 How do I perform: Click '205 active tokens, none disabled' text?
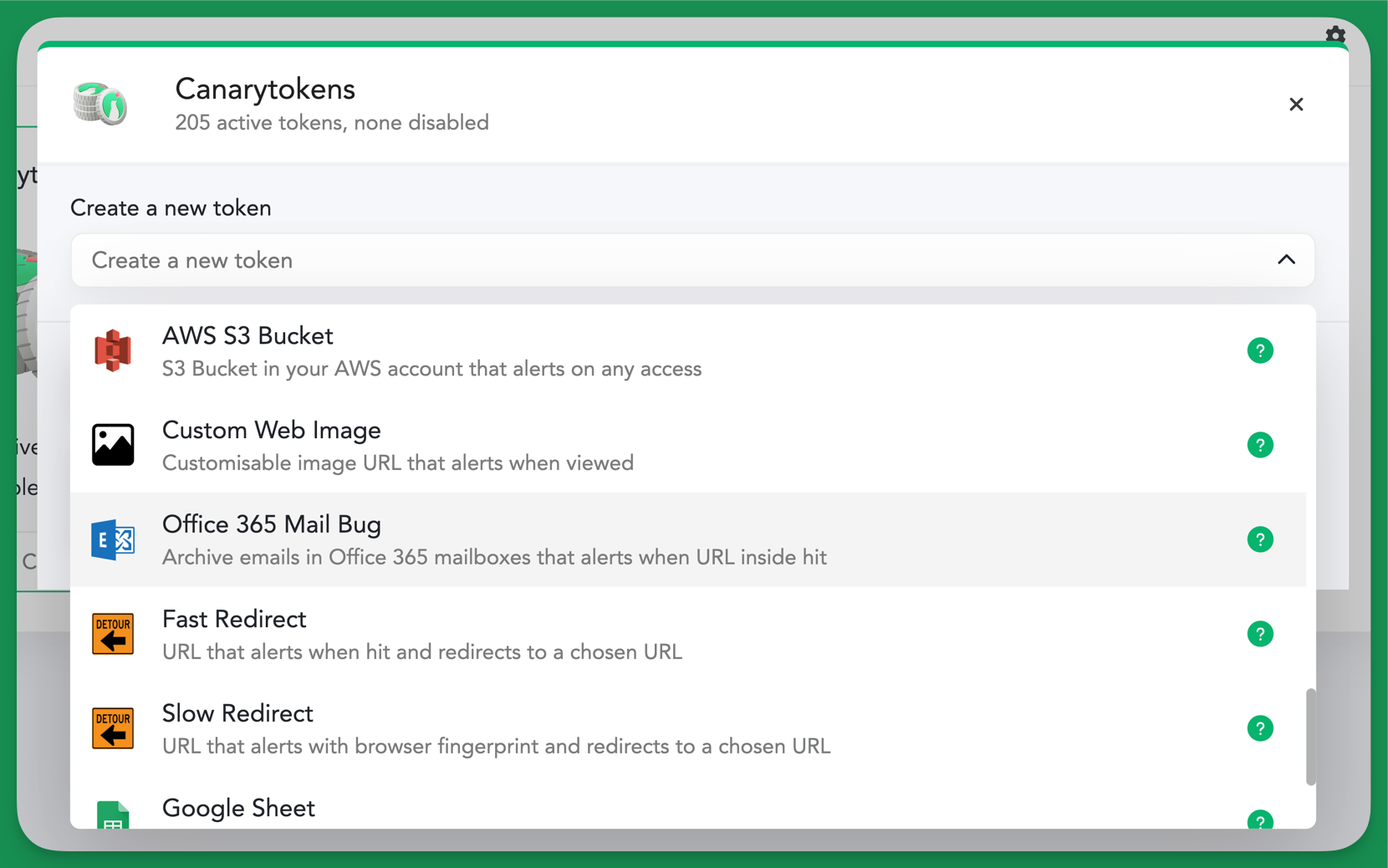[x=332, y=123]
